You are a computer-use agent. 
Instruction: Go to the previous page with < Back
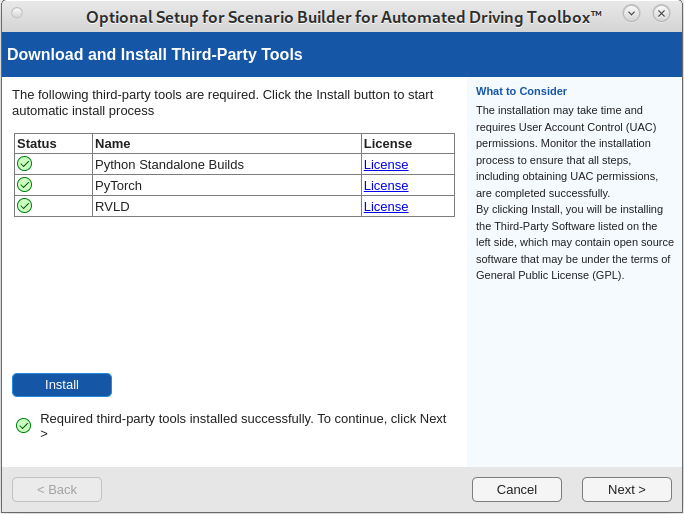57,489
